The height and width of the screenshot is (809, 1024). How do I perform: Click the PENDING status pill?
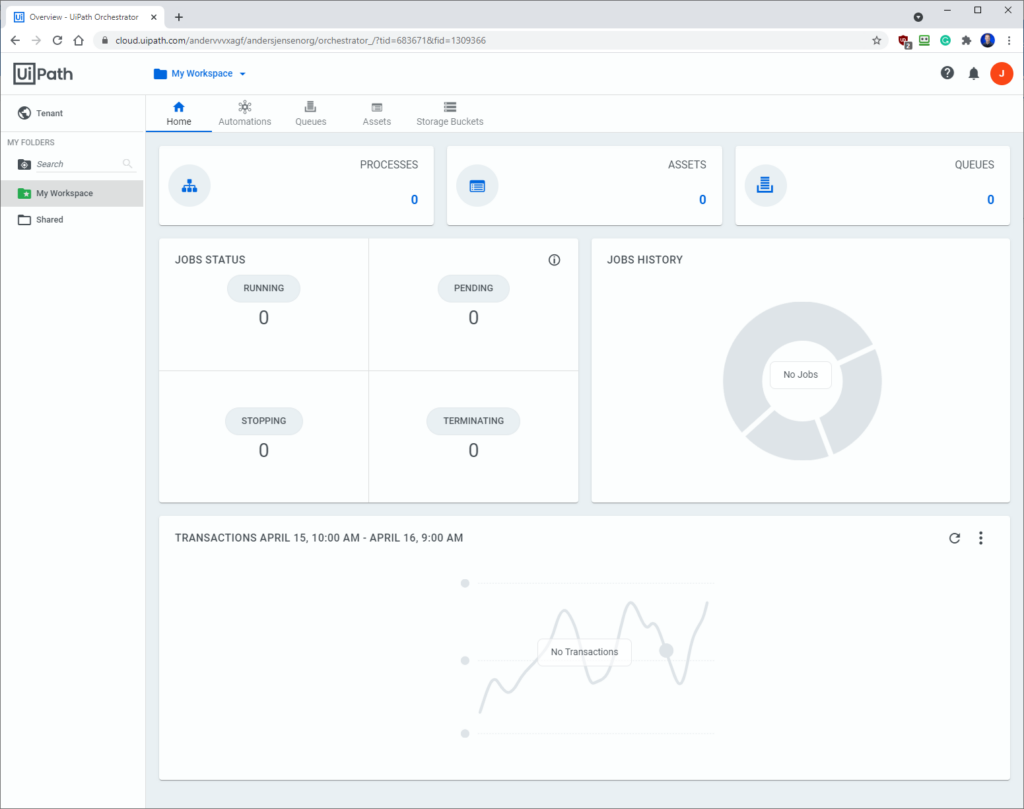click(473, 288)
